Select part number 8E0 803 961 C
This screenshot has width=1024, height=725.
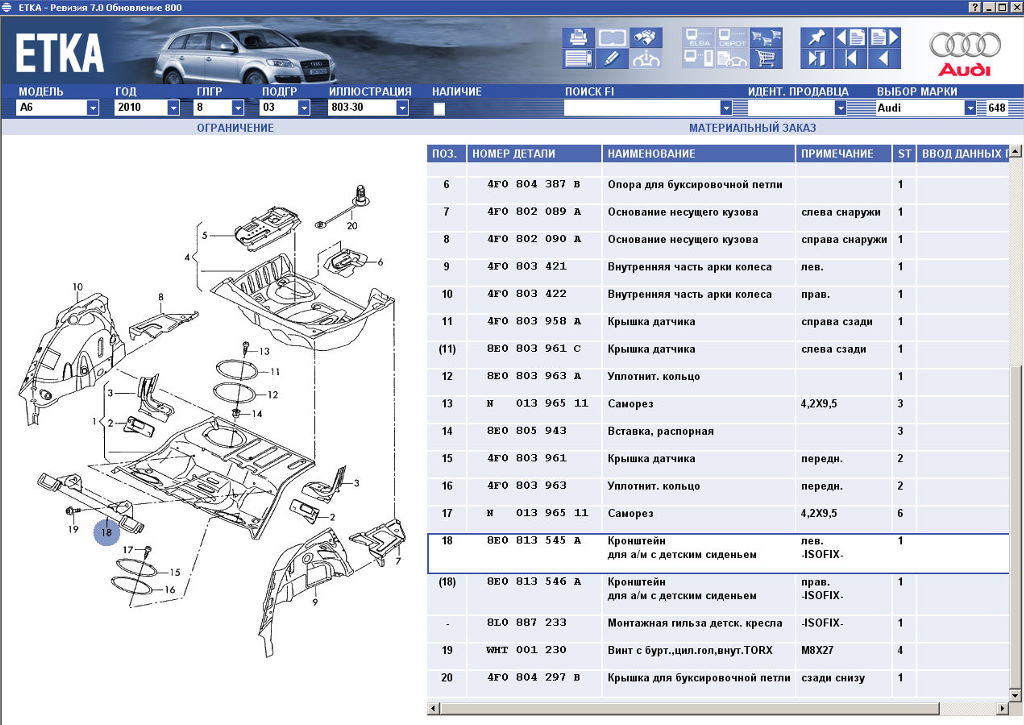click(x=534, y=349)
